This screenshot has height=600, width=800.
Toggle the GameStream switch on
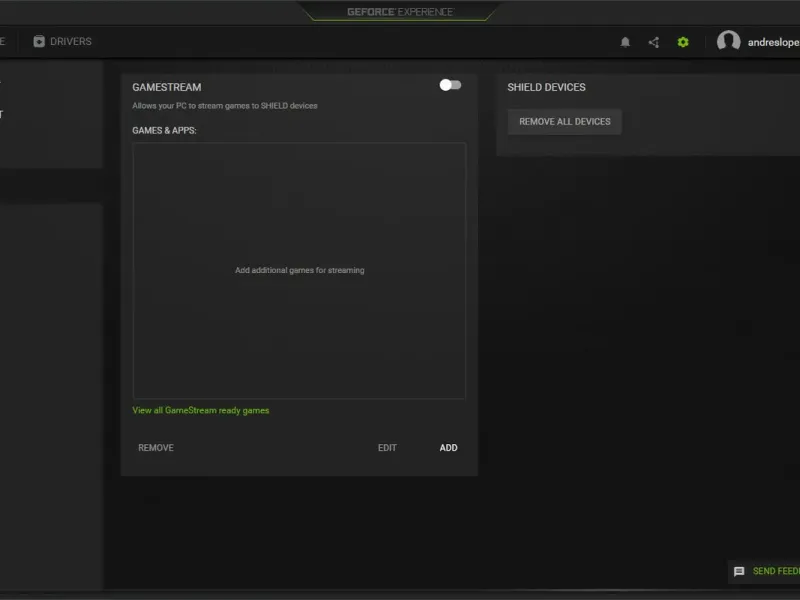coord(450,85)
